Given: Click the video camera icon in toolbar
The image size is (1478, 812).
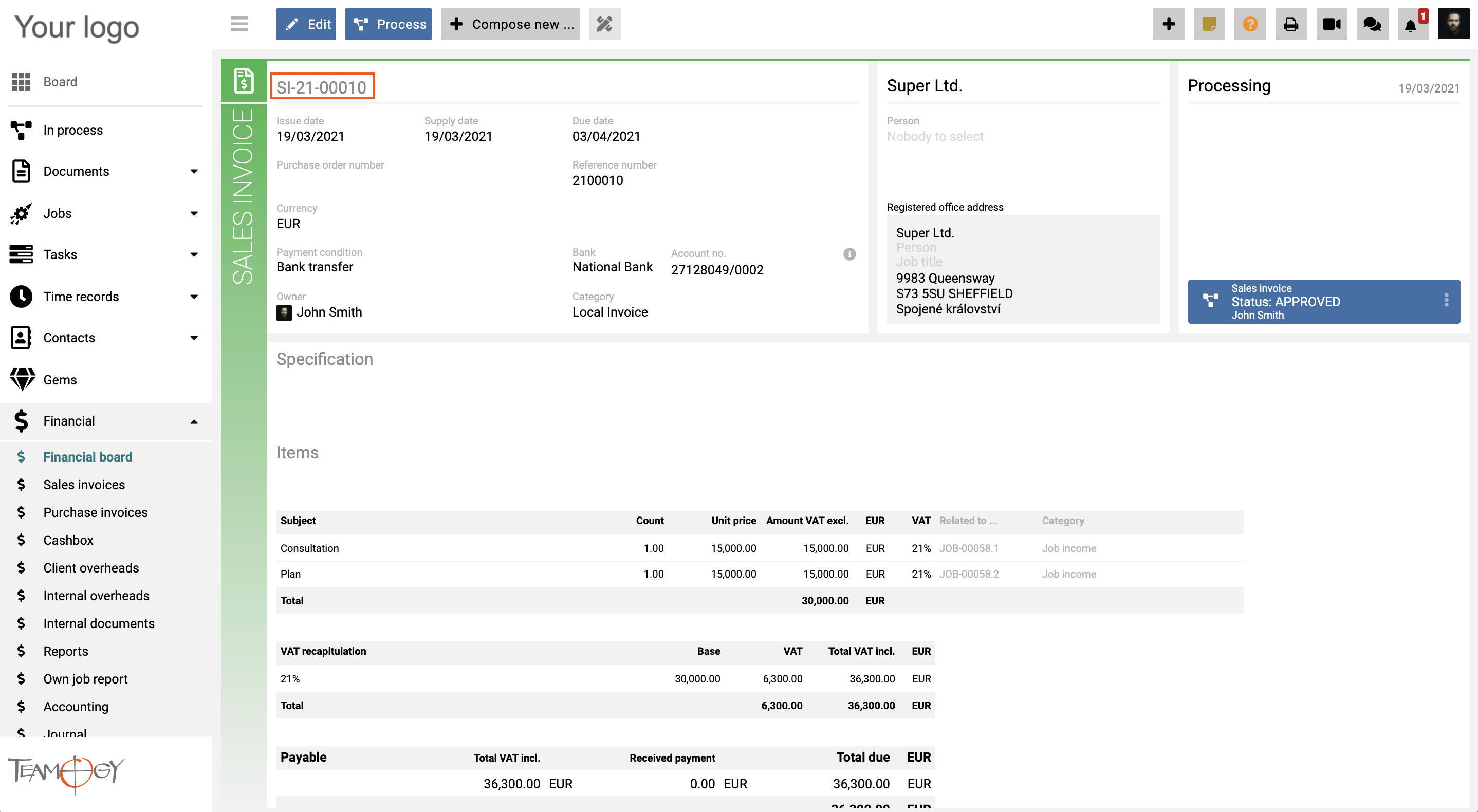Looking at the screenshot, I should [1331, 23].
